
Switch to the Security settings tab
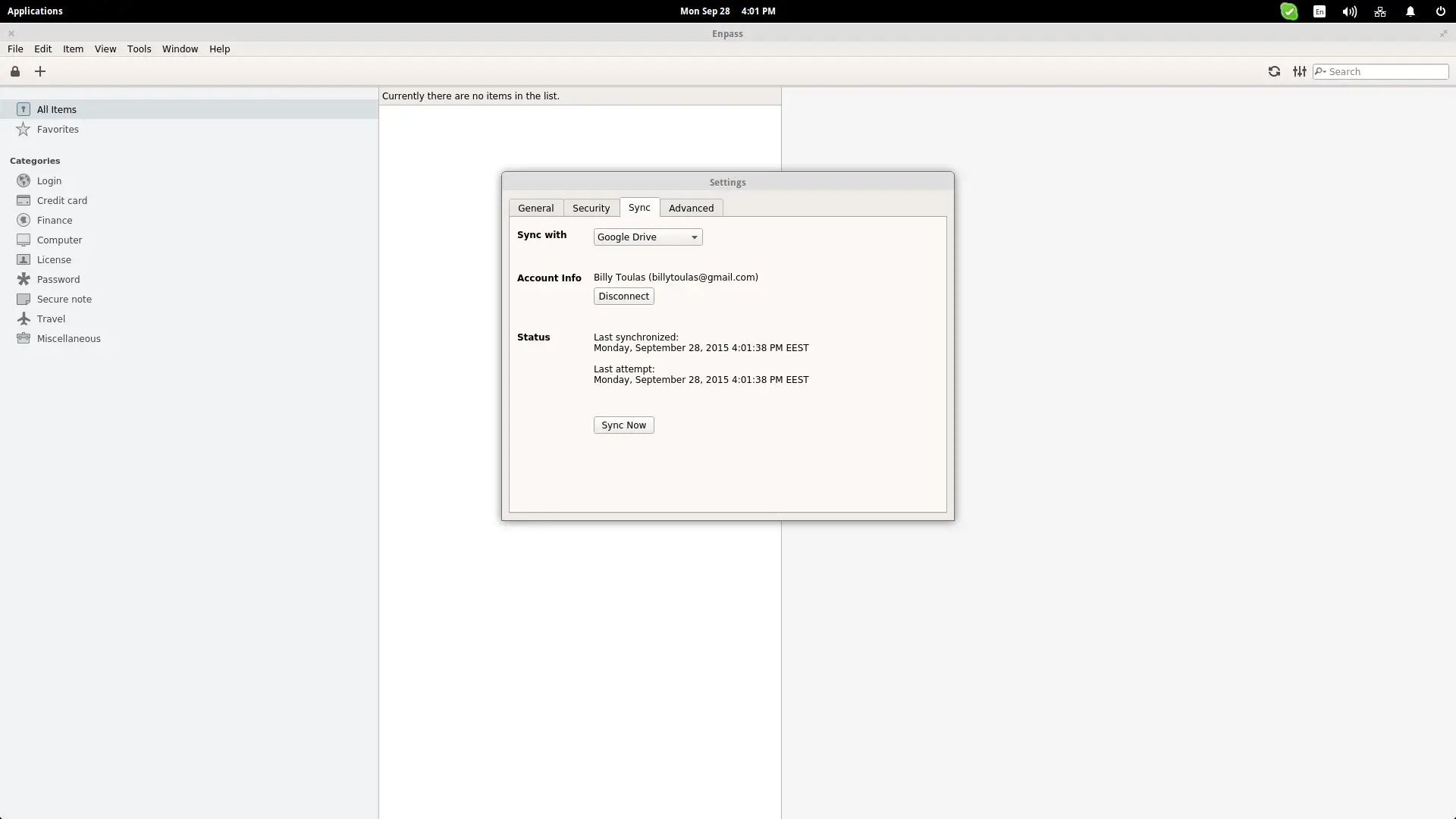pyautogui.click(x=591, y=208)
